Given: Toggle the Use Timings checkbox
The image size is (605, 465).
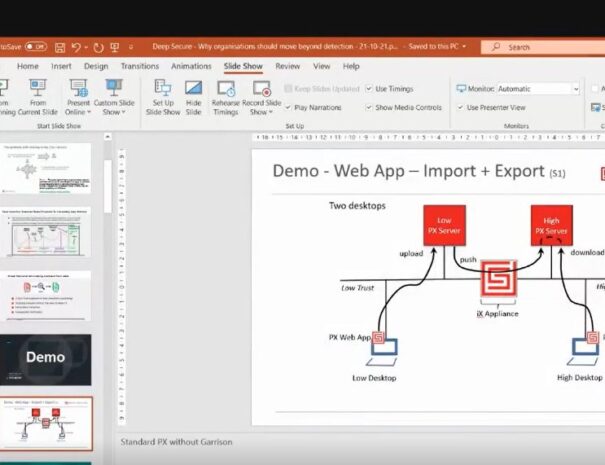Looking at the screenshot, I should tap(369, 89).
